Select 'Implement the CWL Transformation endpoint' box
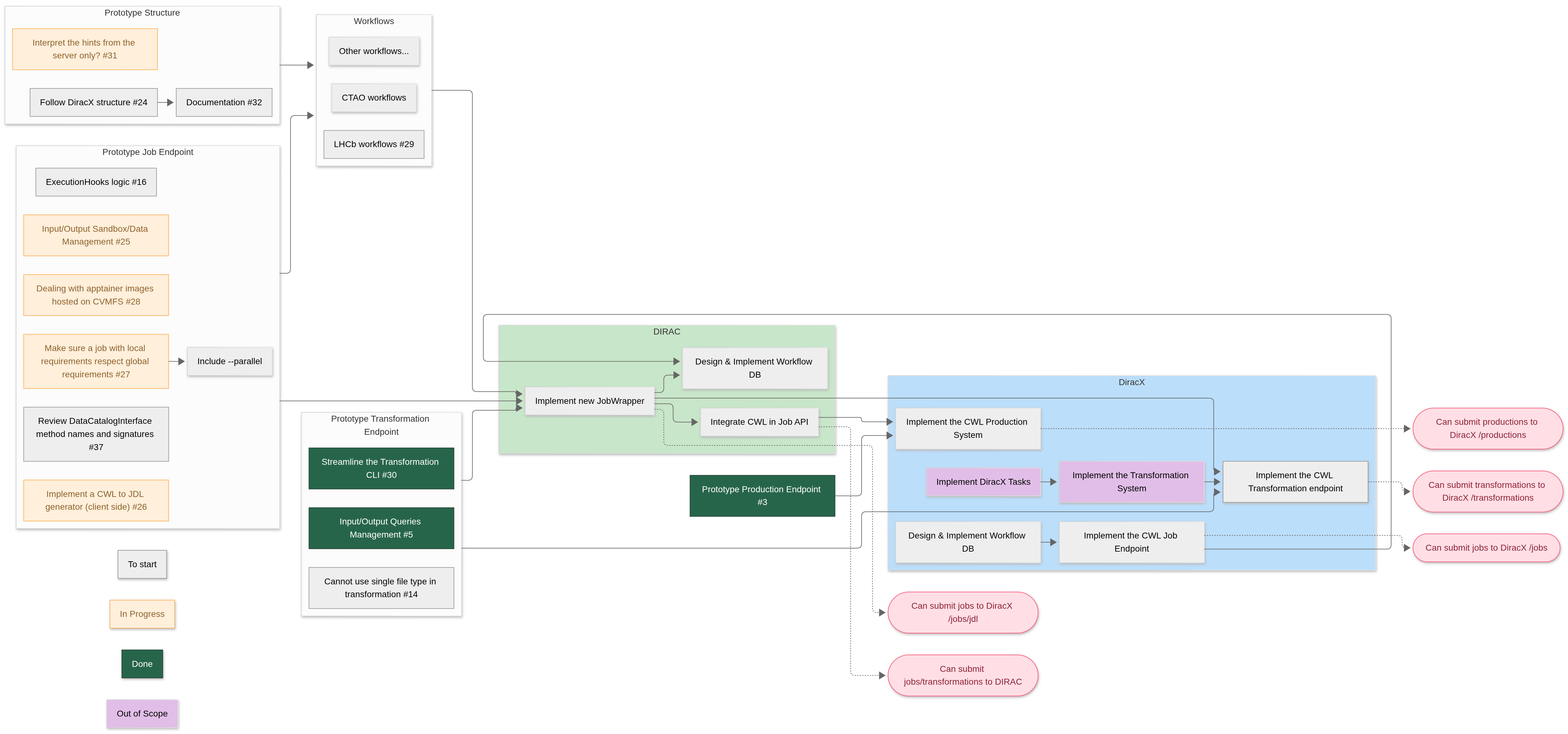The image size is (1568, 734). [1294, 481]
